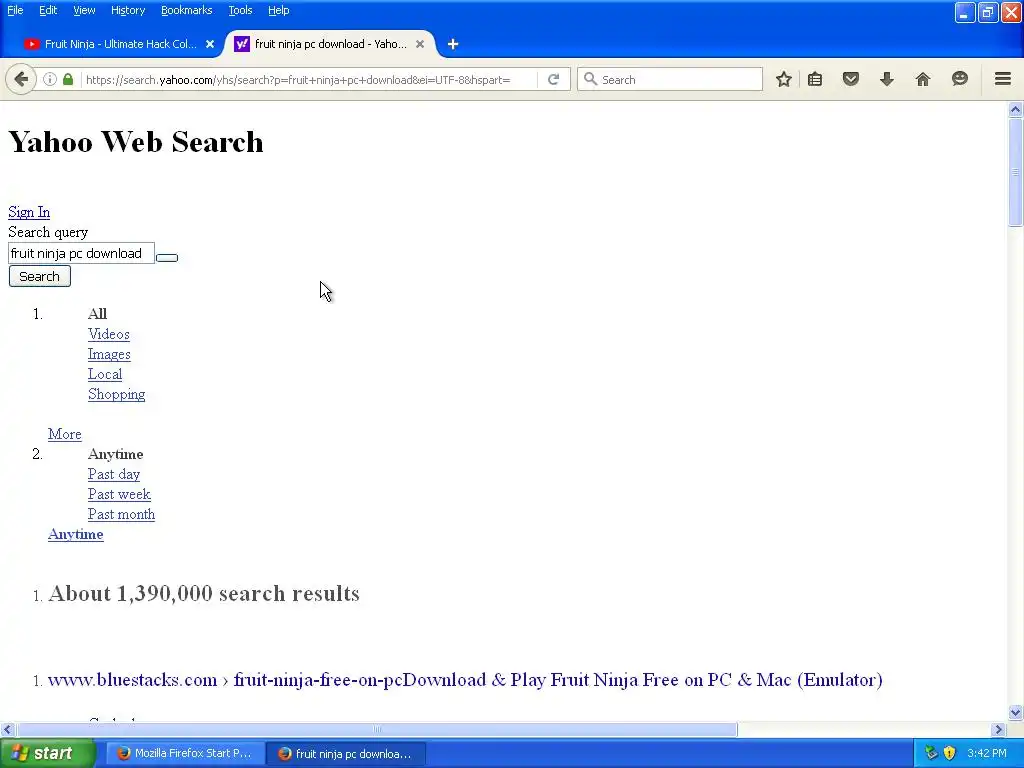The height and width of the screenshot is (768, 1024).
Task: Click the shield security tray icon
Action: click(950, 753)
